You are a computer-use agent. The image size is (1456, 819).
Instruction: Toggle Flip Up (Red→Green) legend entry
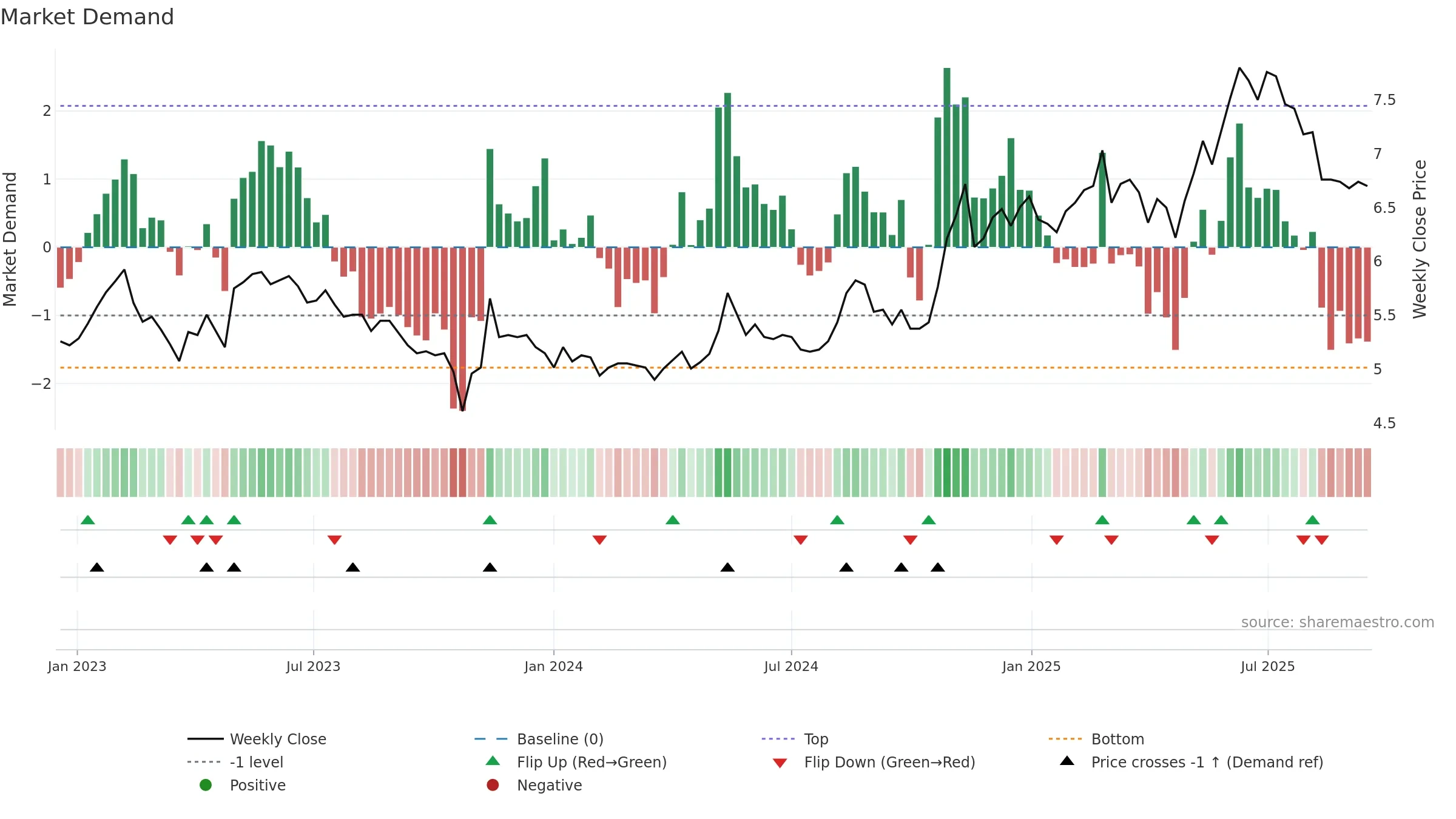pyautogui.click(x=576, y=762)
